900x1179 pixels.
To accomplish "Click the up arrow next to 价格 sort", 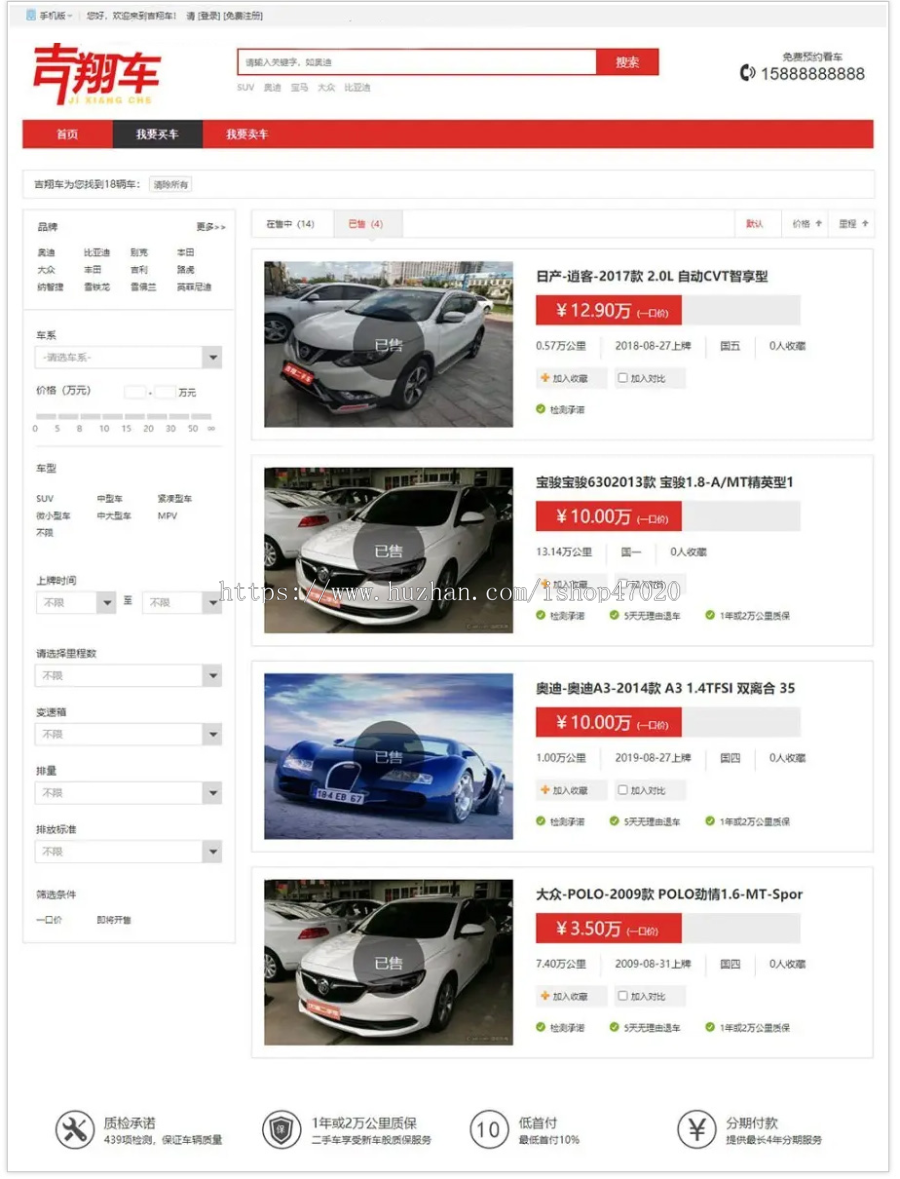I will (x=819, y=223).
